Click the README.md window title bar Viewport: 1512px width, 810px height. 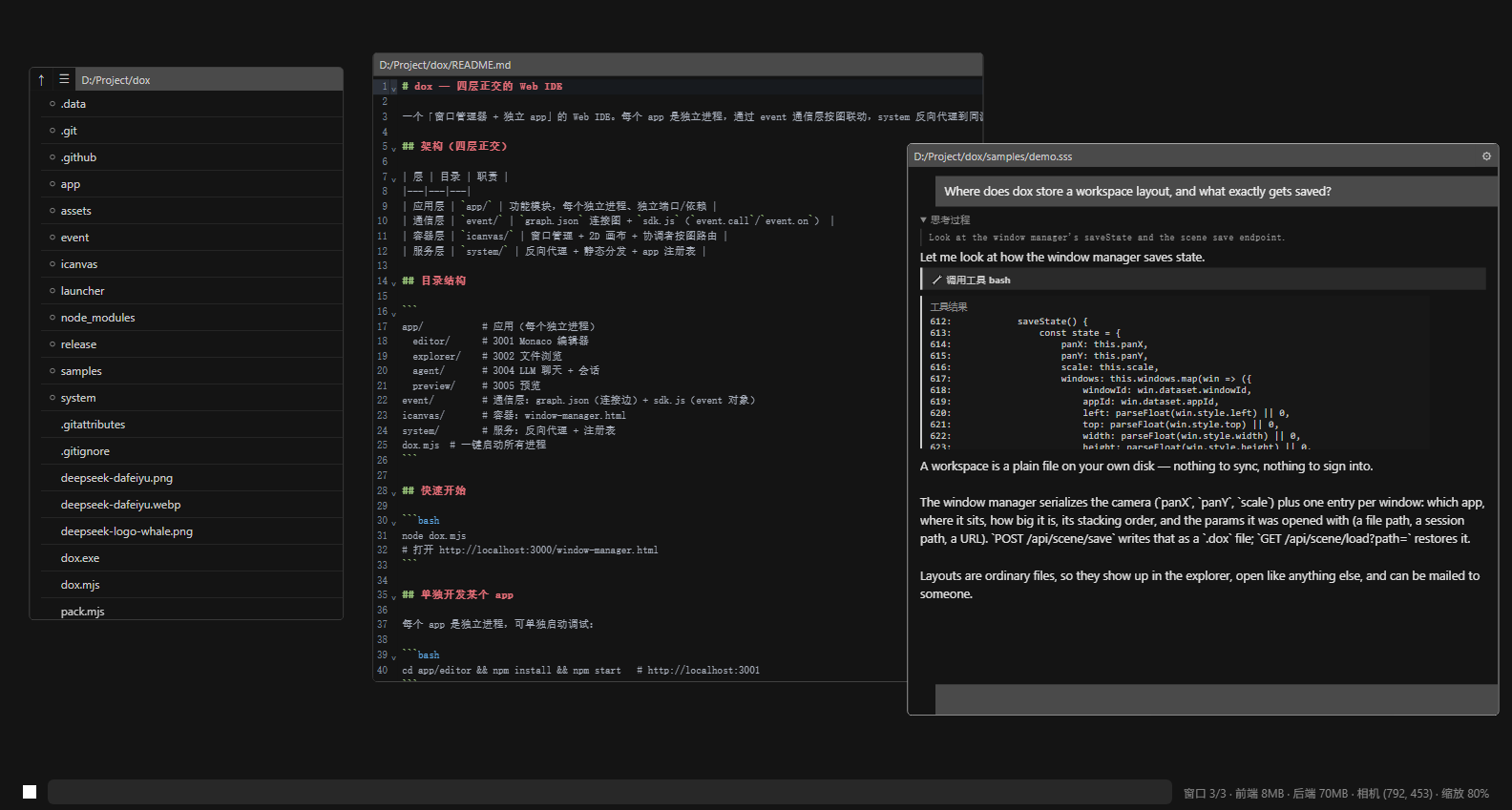pyautogui.click(x=678, y=65)
